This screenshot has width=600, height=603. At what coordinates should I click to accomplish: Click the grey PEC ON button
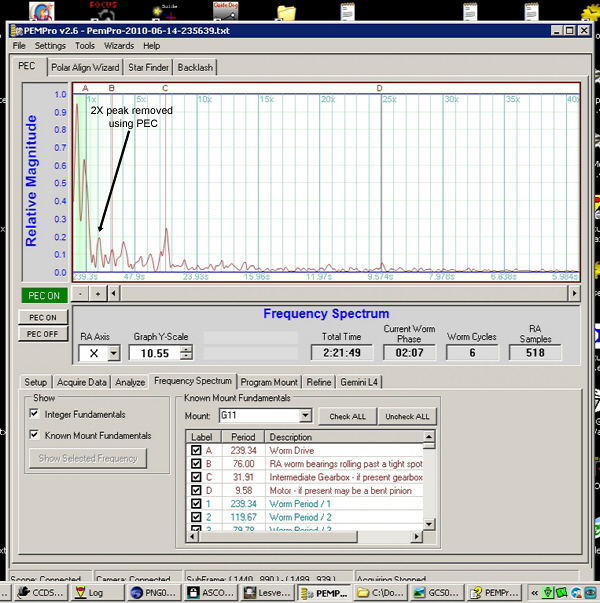(x=43, y=317)
